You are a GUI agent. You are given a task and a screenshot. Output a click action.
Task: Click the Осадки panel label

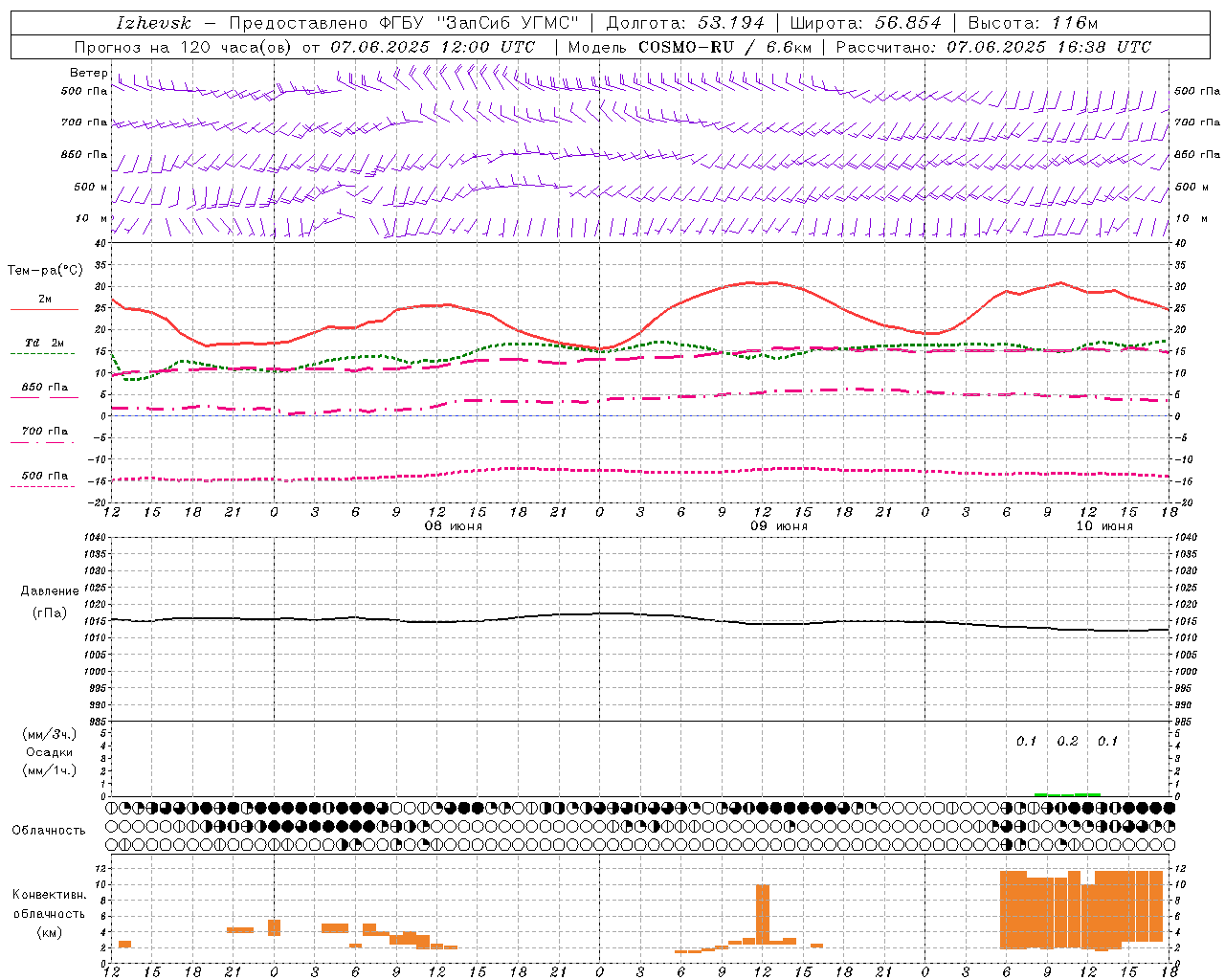coord(49,752)
